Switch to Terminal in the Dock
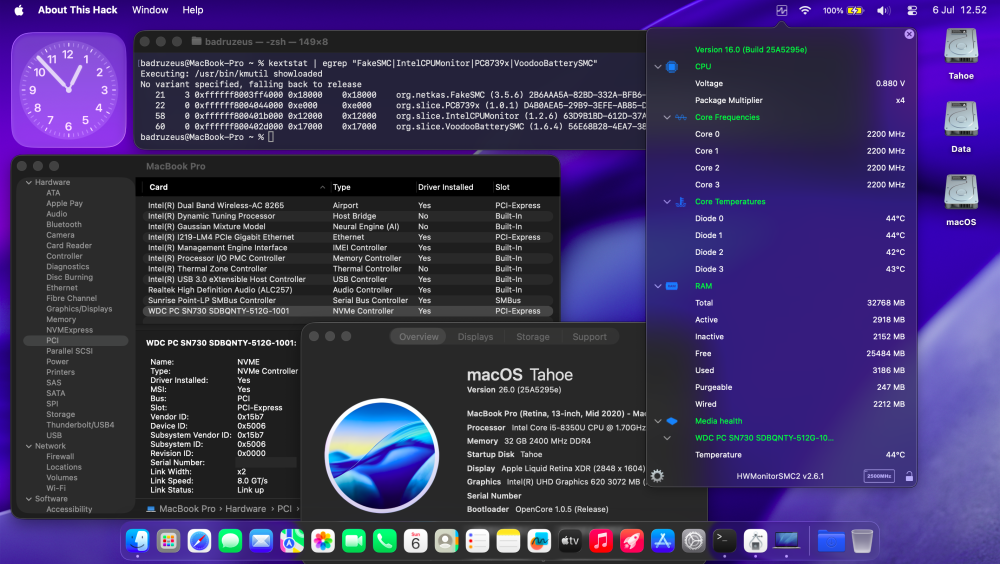This screenshot has width=1000, height=564. 724,541
